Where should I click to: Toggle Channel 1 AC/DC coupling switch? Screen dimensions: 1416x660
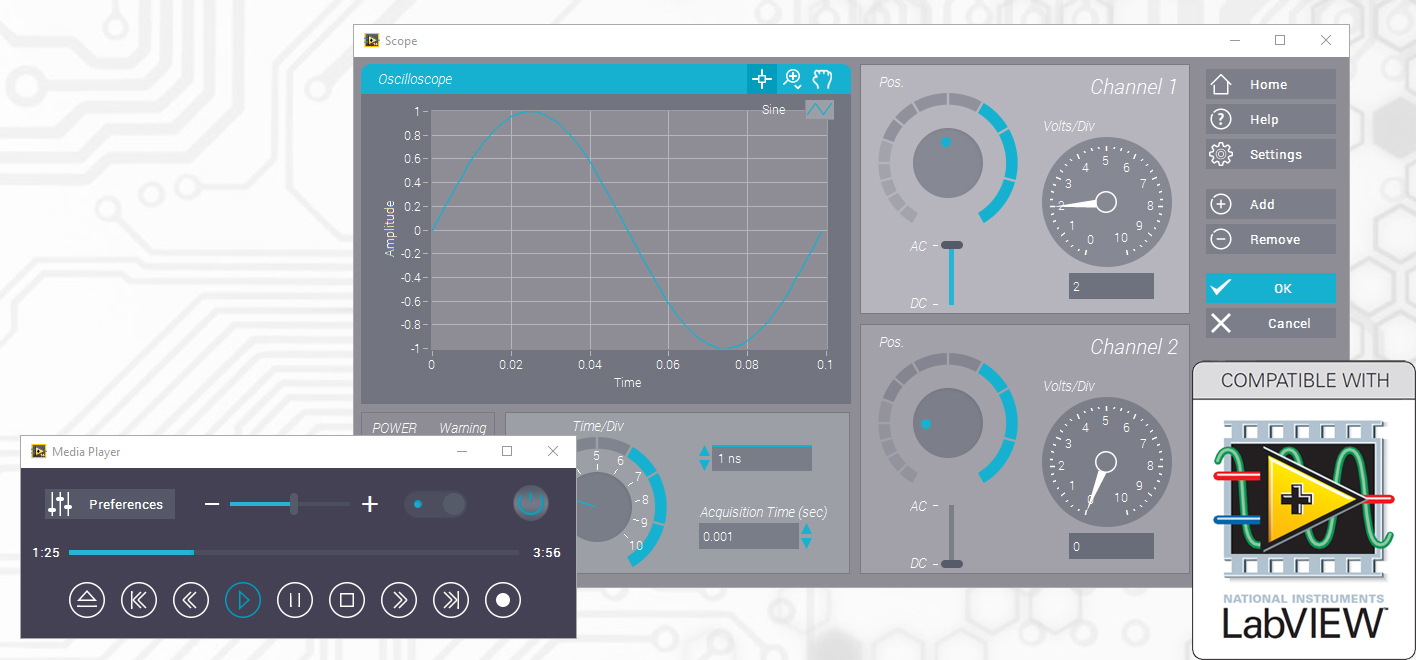952,273
